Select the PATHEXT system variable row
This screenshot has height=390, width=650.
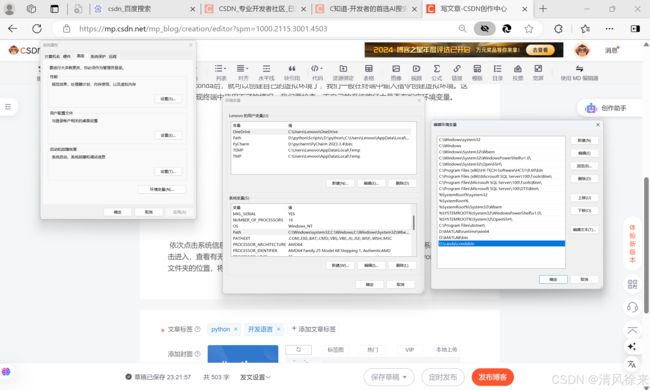tap(322, 238)
